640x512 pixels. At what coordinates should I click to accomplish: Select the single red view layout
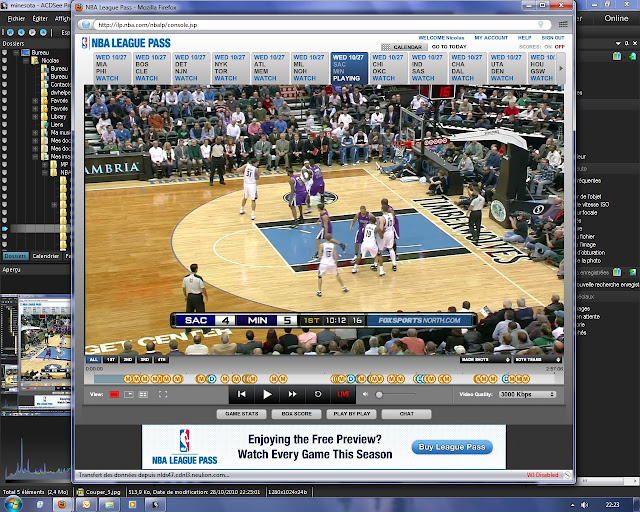tap(114, 394)
